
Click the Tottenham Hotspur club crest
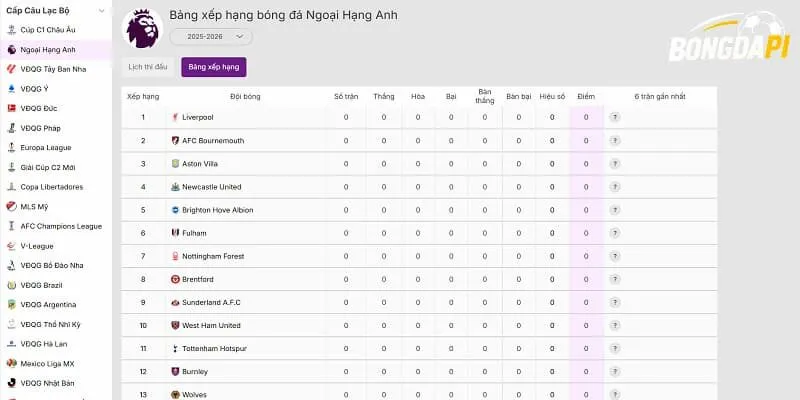pos(176,348)
